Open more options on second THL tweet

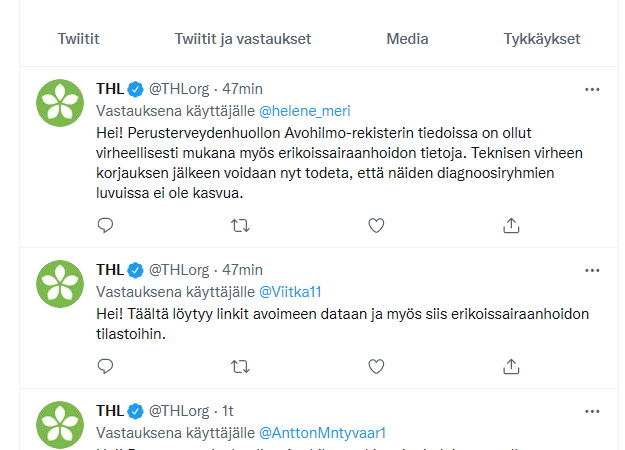coord(592,270)
